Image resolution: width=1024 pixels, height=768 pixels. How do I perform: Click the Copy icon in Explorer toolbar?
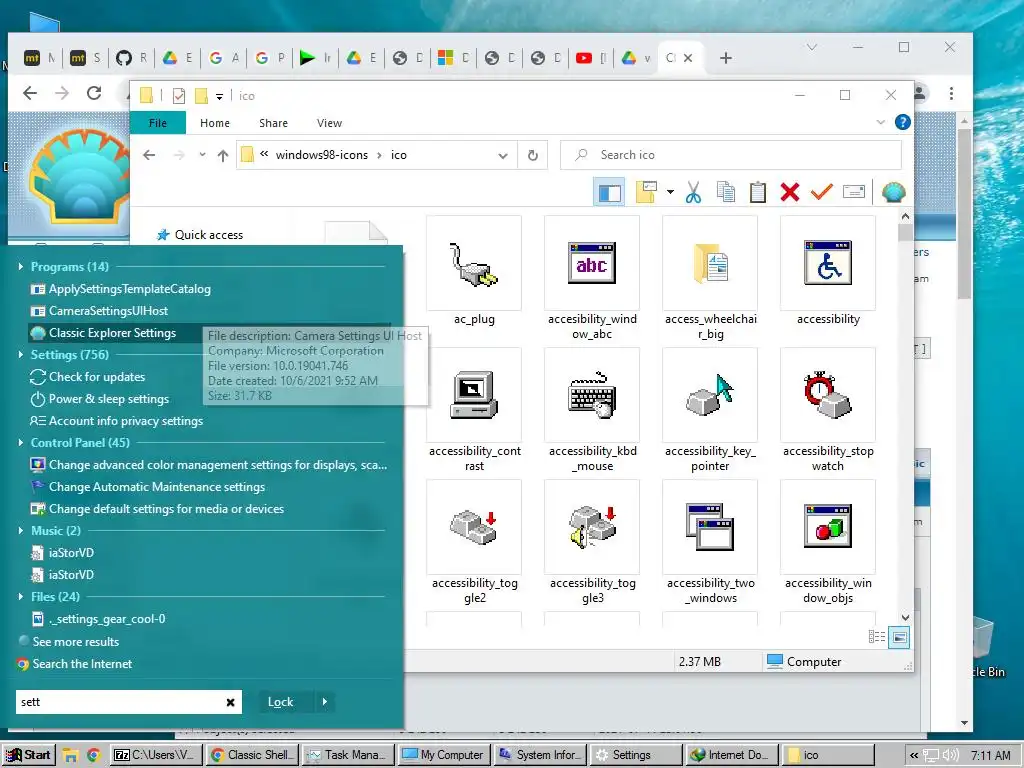click(726, 192)
